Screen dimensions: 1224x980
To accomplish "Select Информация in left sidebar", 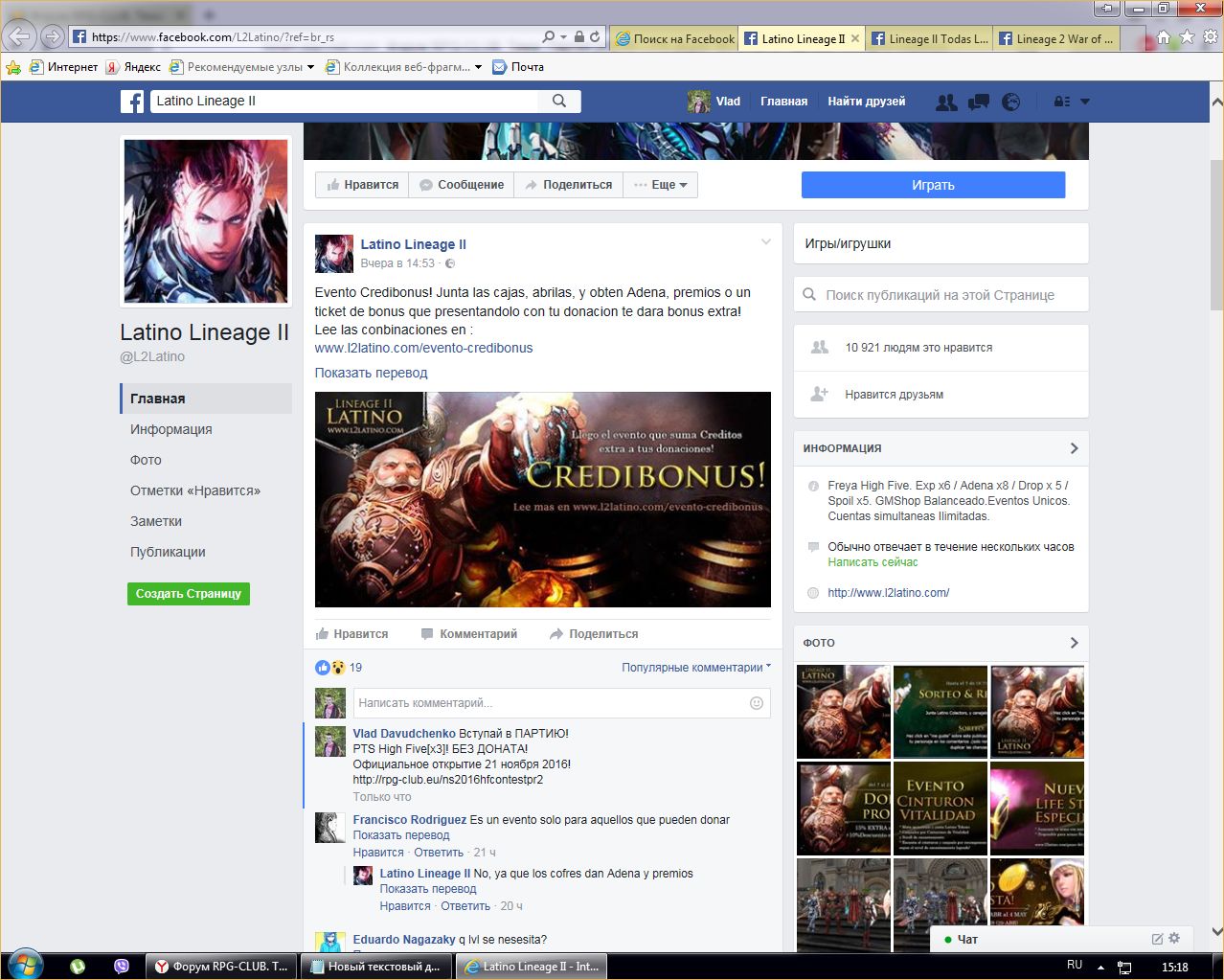I will coord(171,429).
